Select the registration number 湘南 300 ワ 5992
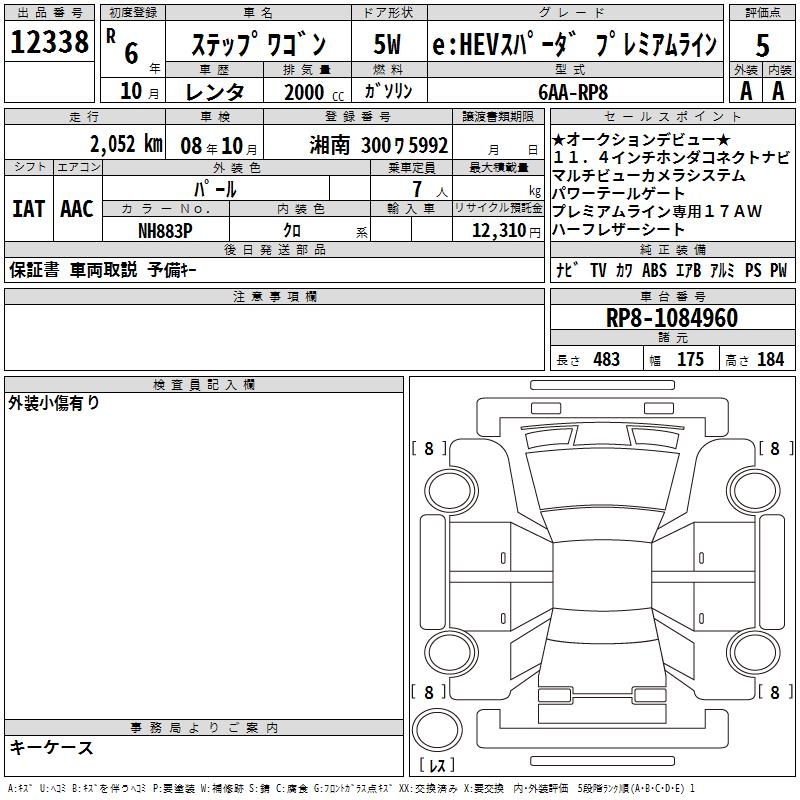 click(379, 145)
